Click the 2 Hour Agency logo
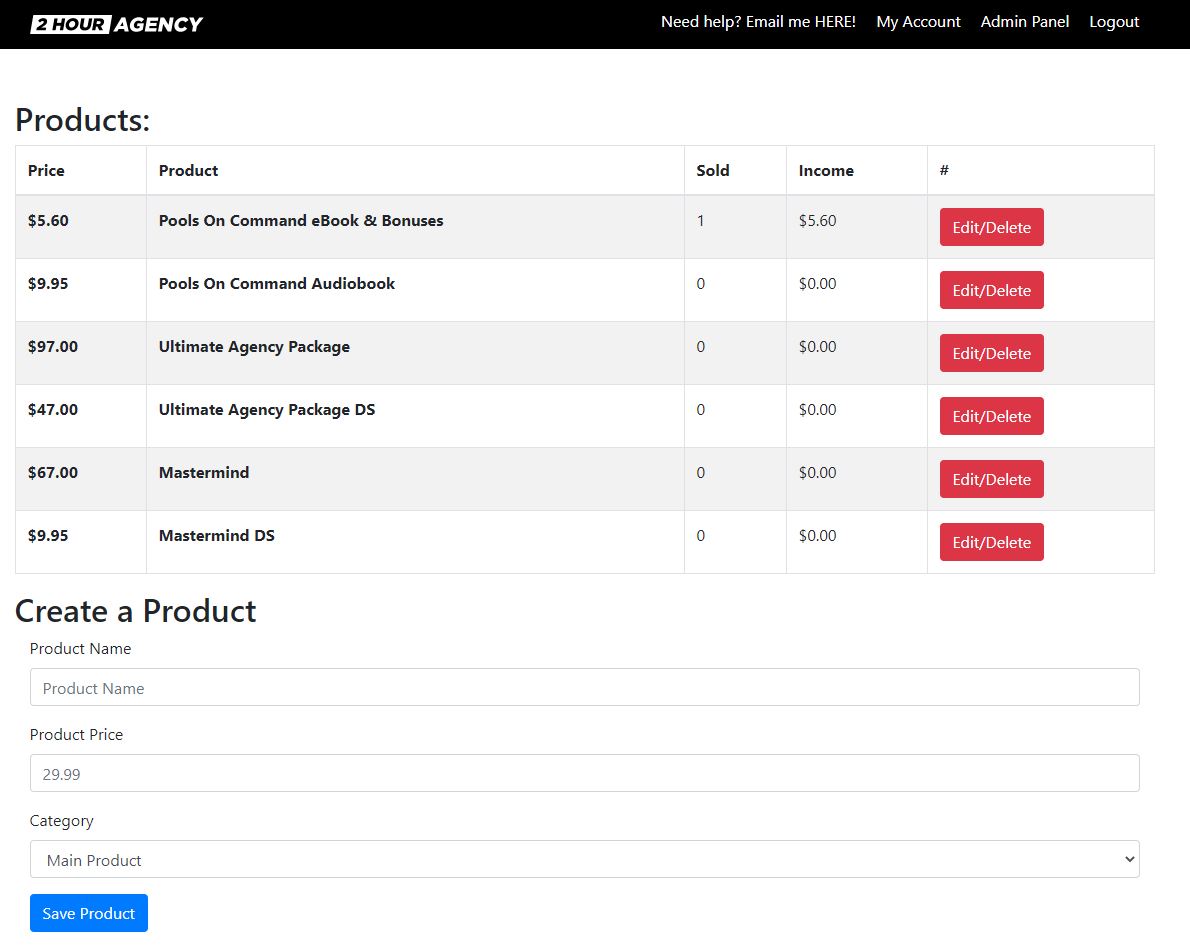The height and width of the screenshot is (945, 1190). (x=116, y=24)
